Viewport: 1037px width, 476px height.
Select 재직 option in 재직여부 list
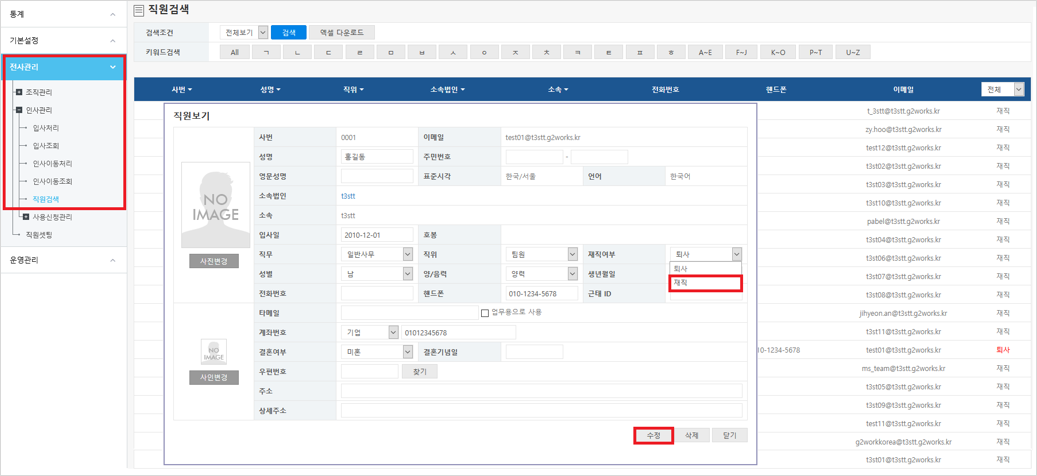705,283
